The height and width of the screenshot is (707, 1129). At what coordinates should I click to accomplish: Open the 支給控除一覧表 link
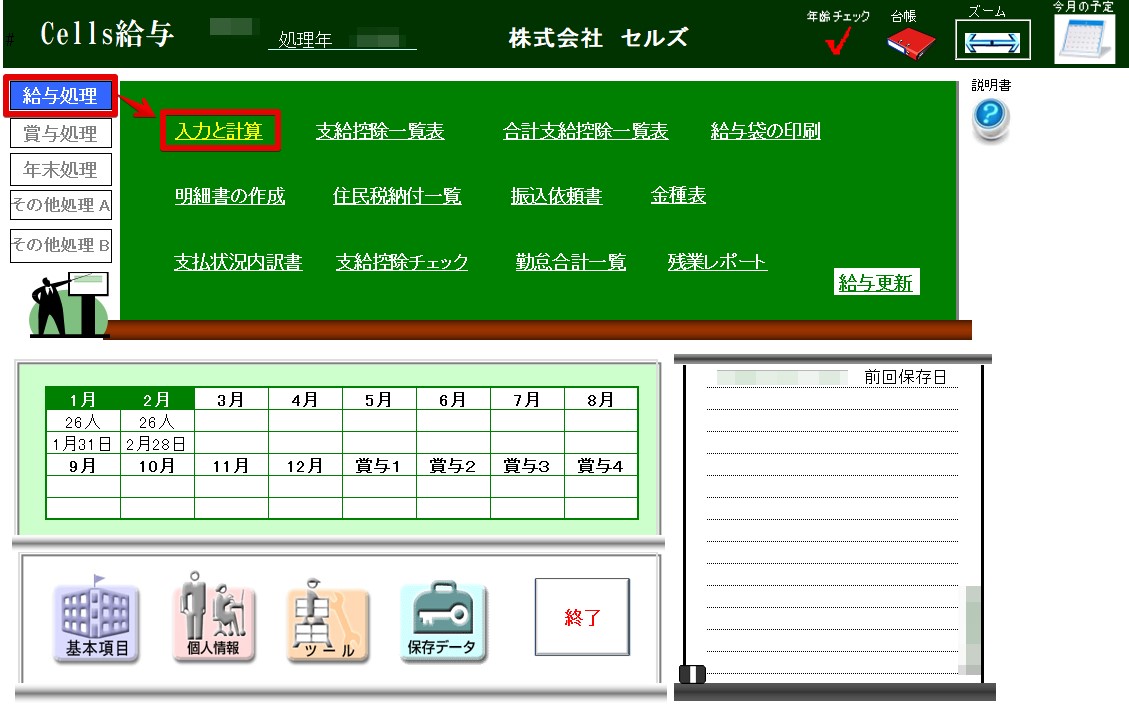[380, 132]
